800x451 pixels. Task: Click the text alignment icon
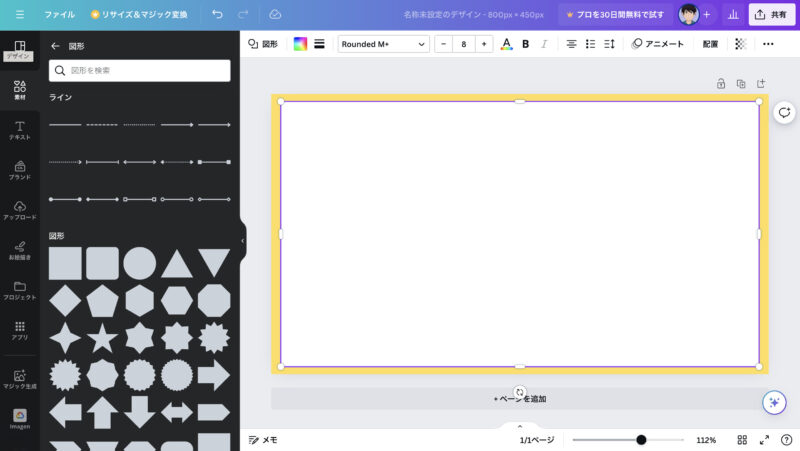(571, 44)
